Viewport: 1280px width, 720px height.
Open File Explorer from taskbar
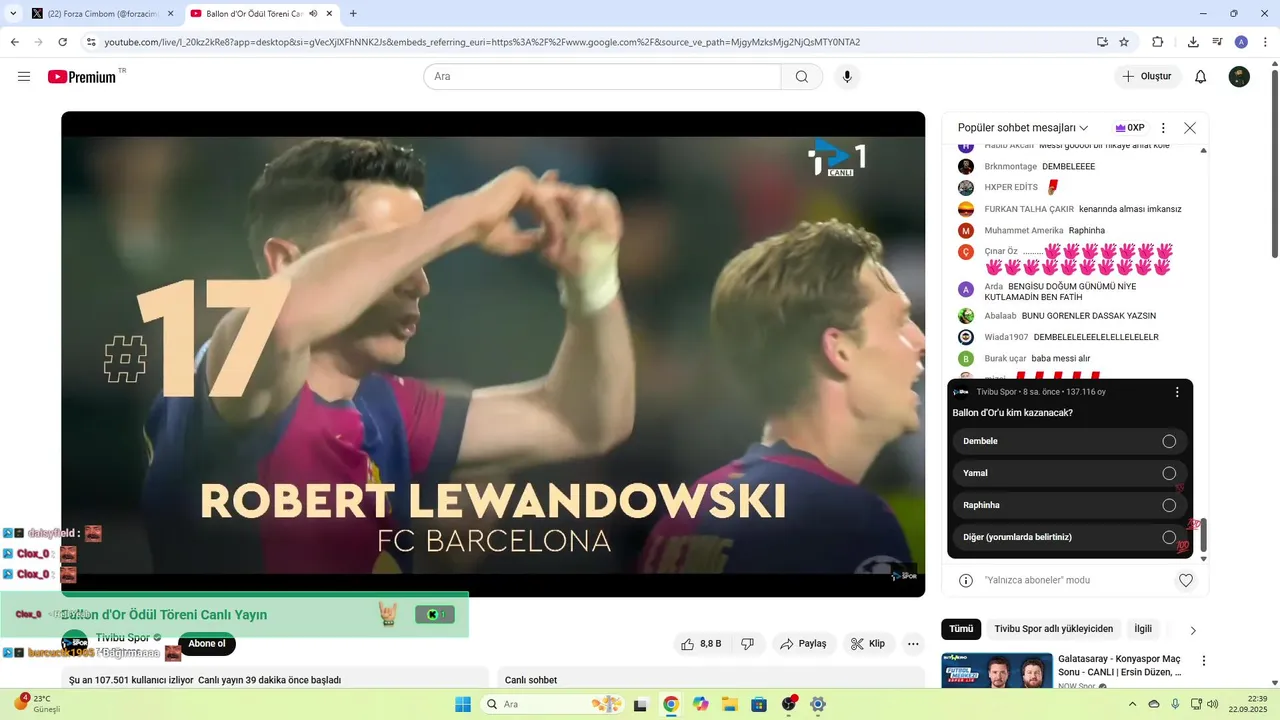pos(730,704)
